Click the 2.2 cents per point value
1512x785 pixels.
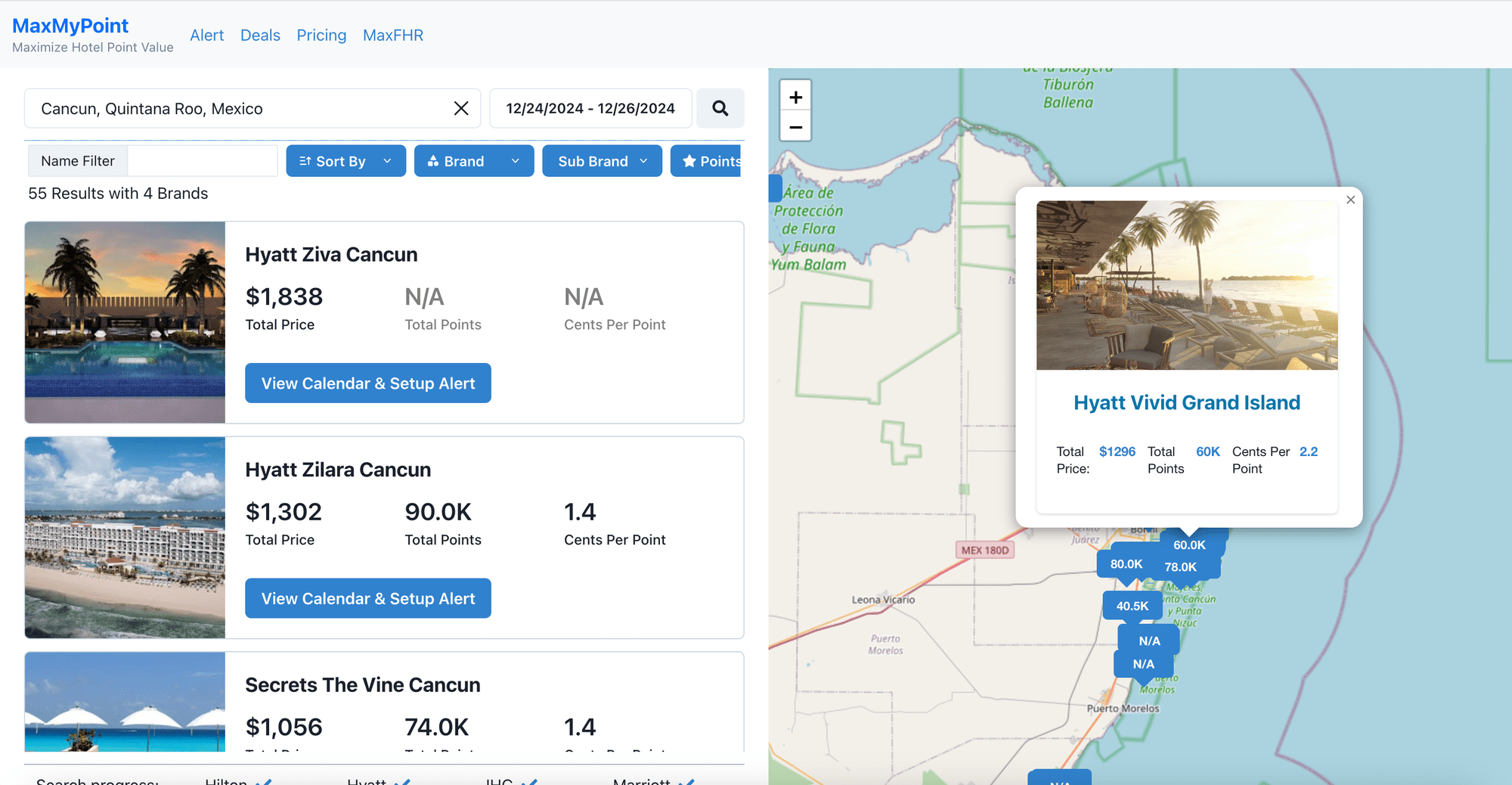pos(1308,451)
